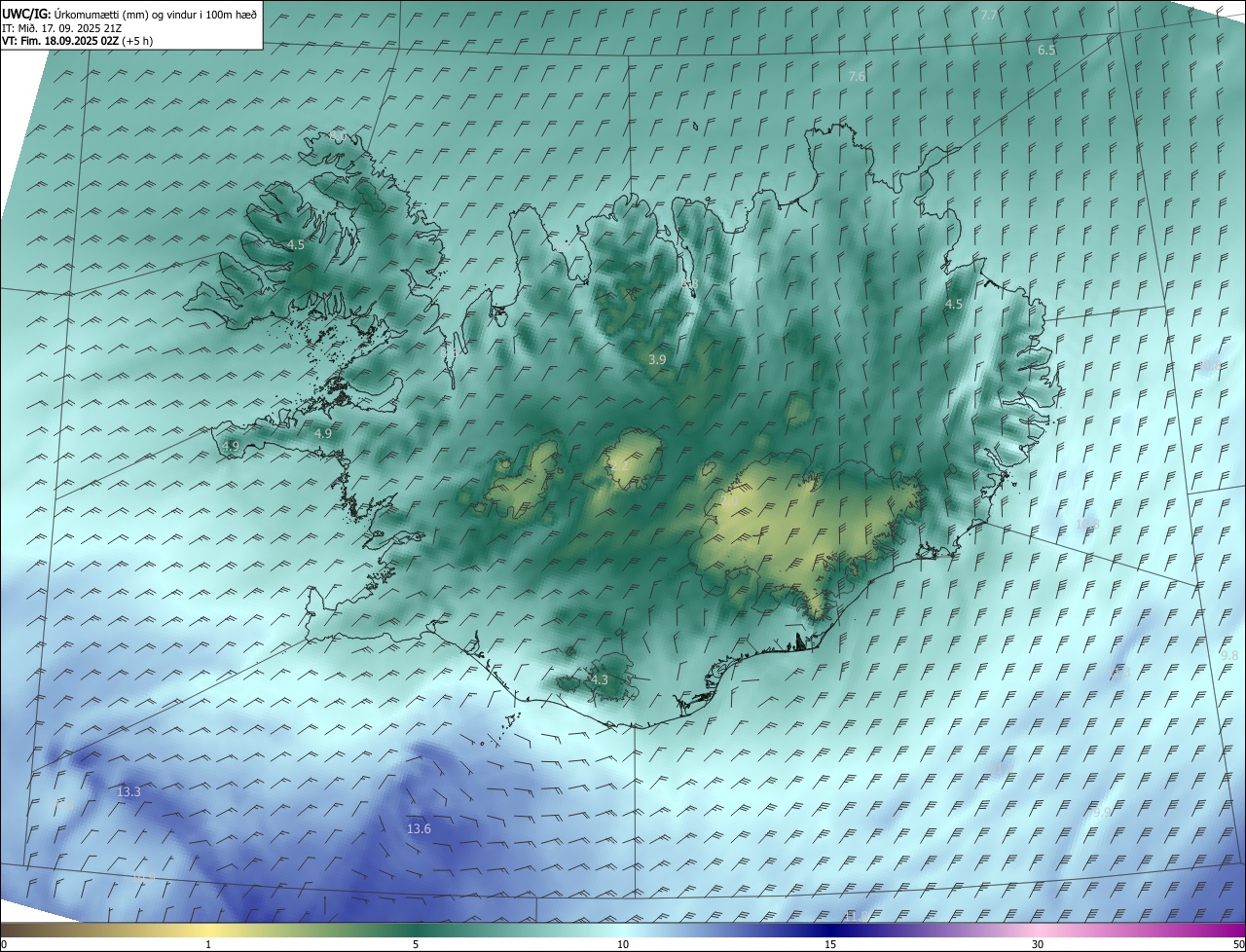1246x952 pixels.
Task: Click the 6.5 value label near the top right
Action: (1046, 50)
